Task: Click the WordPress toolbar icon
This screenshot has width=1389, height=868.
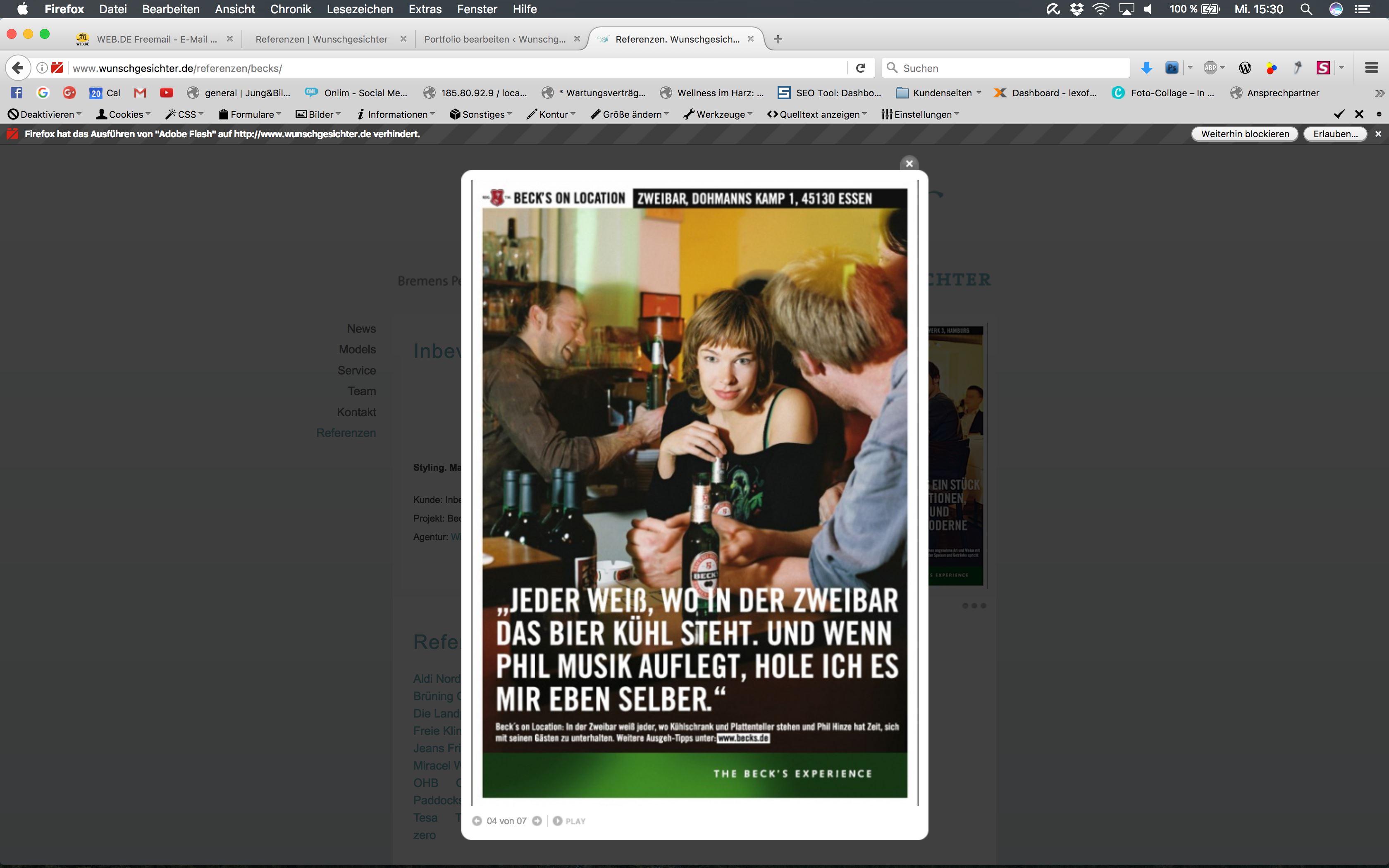Action: click(1244, 68)
